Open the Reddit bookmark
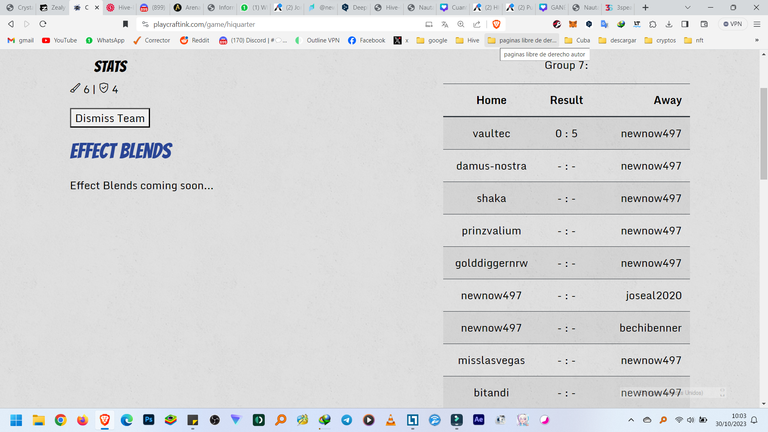Image resolution: width=768 pixels, height=432 pixels. tap(194, 40)
